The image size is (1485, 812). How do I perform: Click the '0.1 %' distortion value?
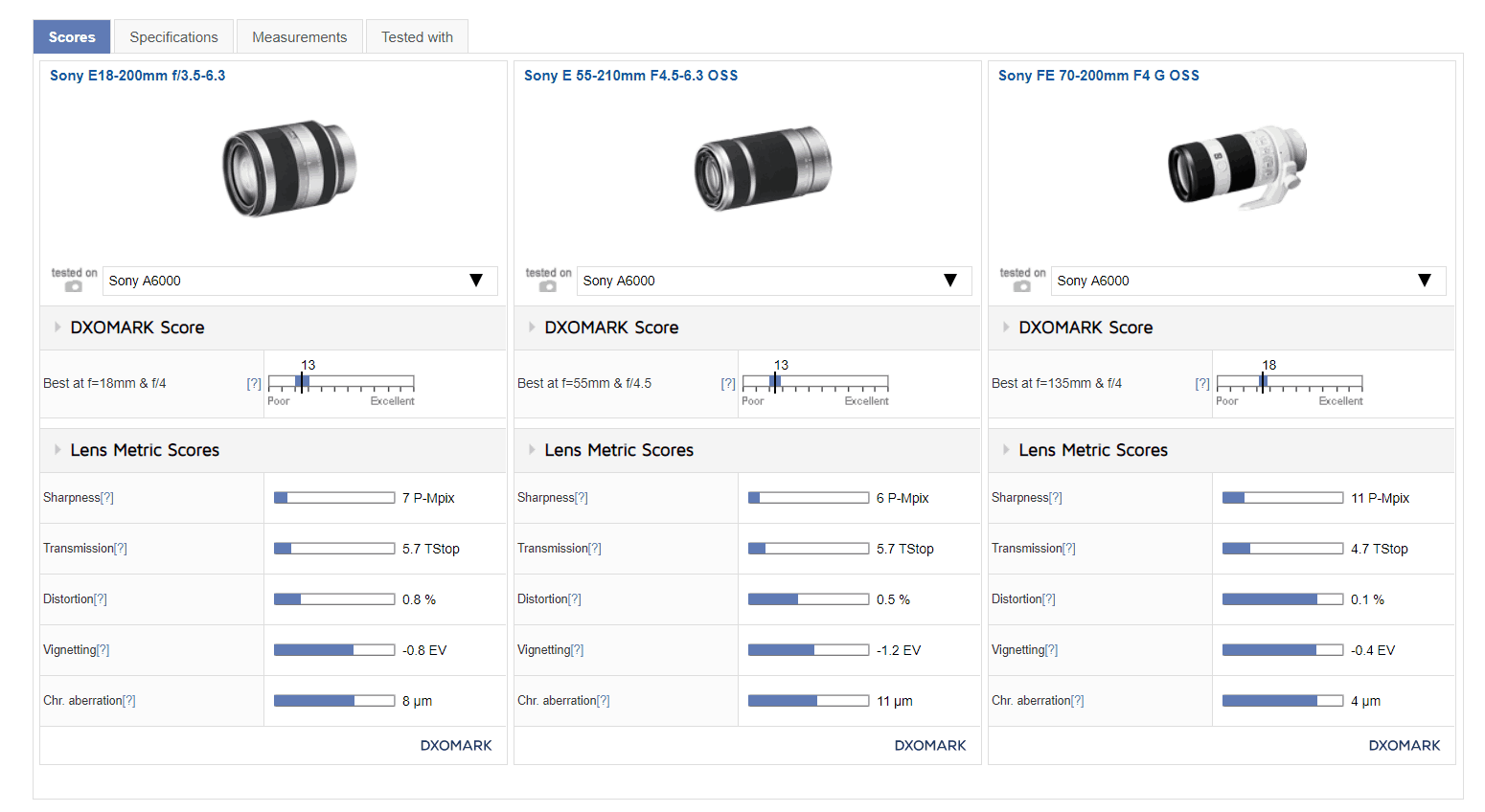coord(1367,599)
